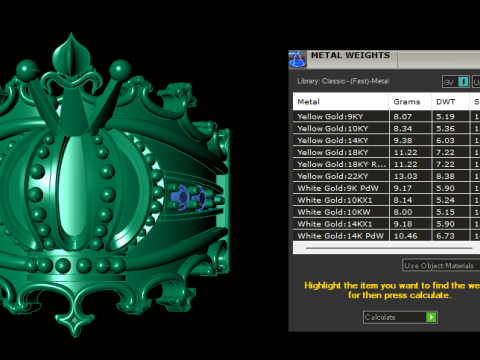Select the Yellow Gold:18KY row

click(386, 152)
